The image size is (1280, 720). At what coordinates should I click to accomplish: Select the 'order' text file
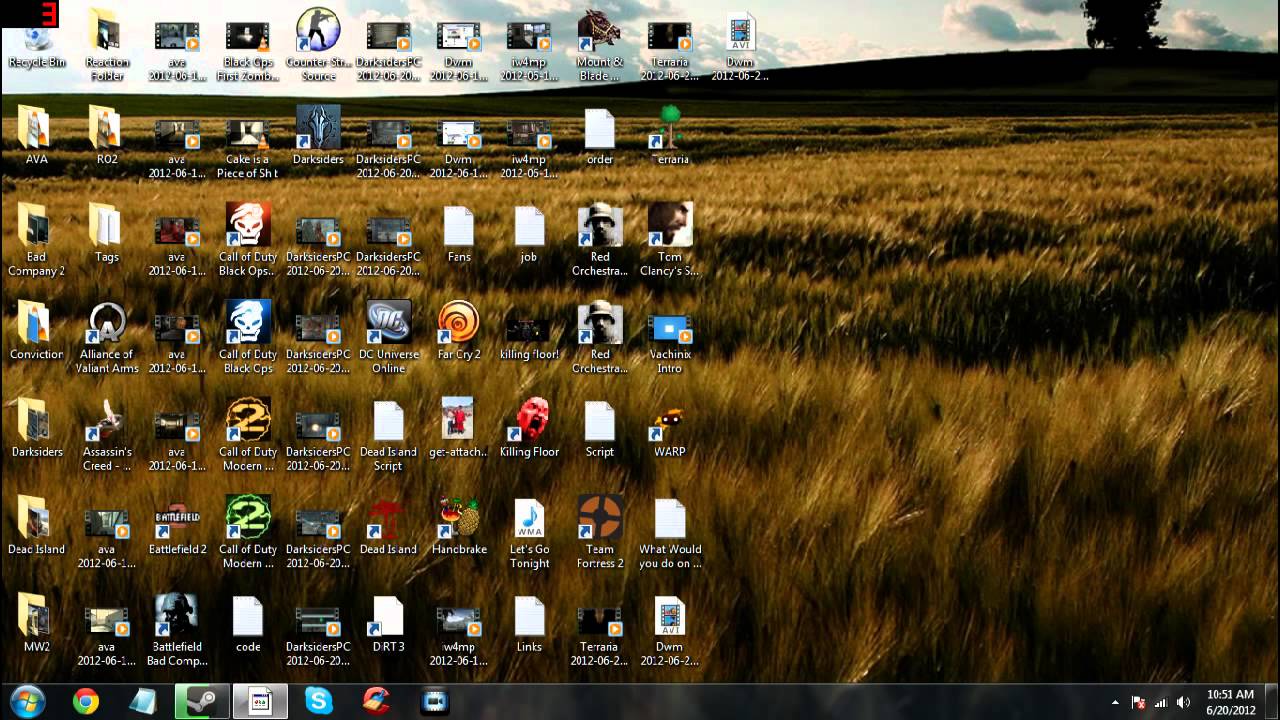(600, 136)
